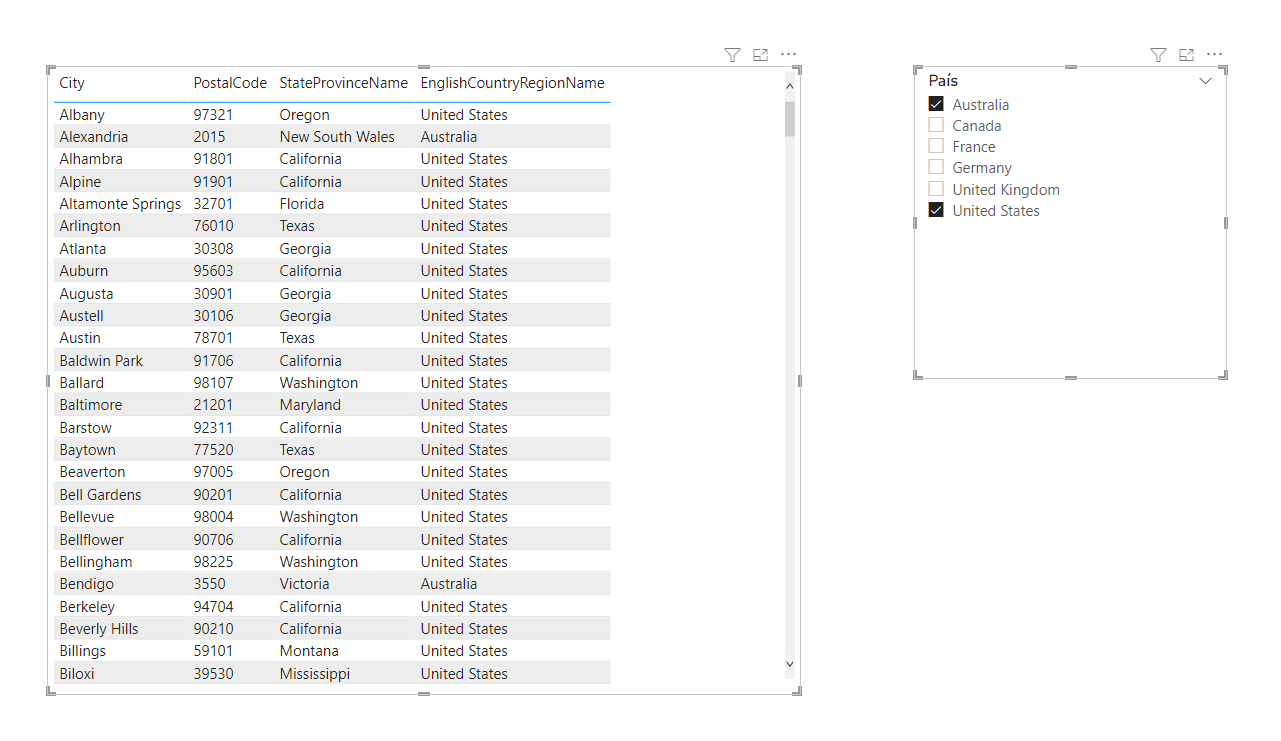
Task: Open the filter icon on the table visual
Action: 732,55
